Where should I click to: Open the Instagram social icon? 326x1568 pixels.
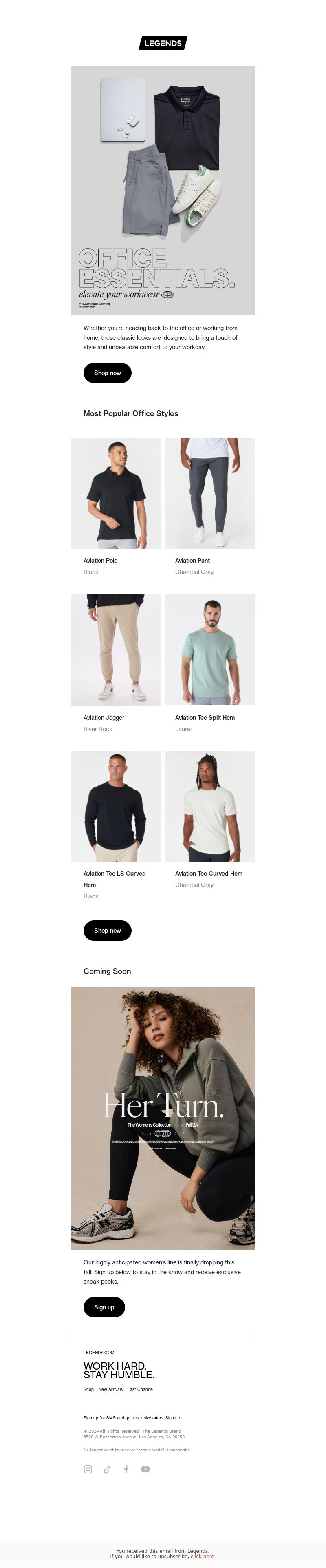click(88, 1469)
